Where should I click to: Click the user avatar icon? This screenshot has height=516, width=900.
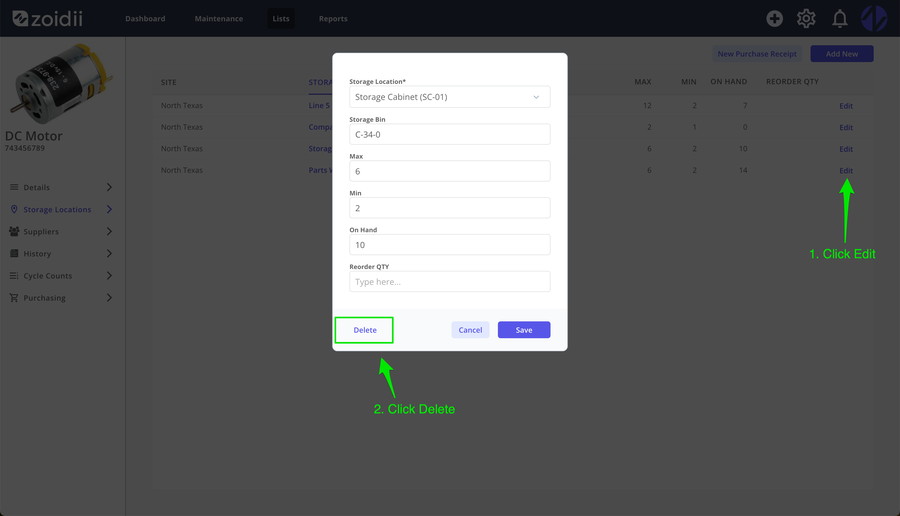(874, 18)
